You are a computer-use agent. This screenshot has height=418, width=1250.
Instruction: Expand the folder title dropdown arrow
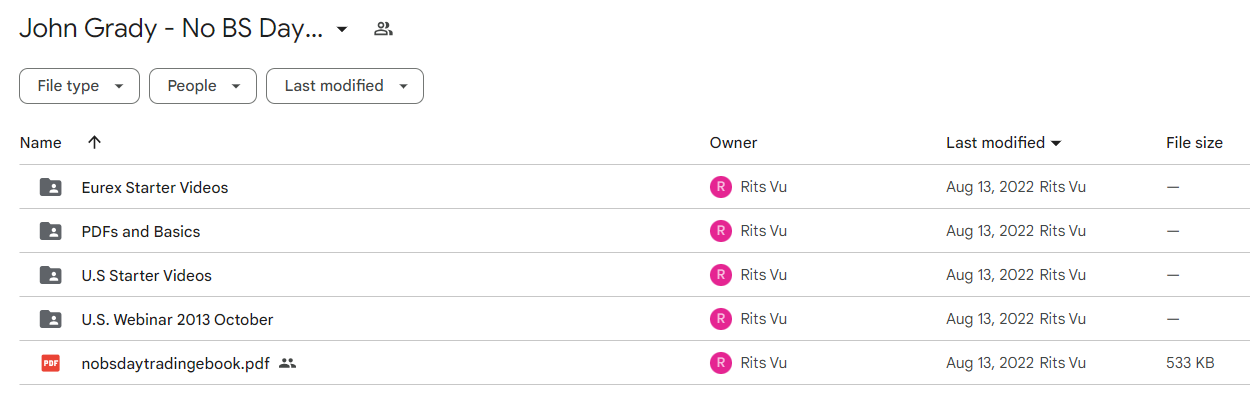click(342, 30)
